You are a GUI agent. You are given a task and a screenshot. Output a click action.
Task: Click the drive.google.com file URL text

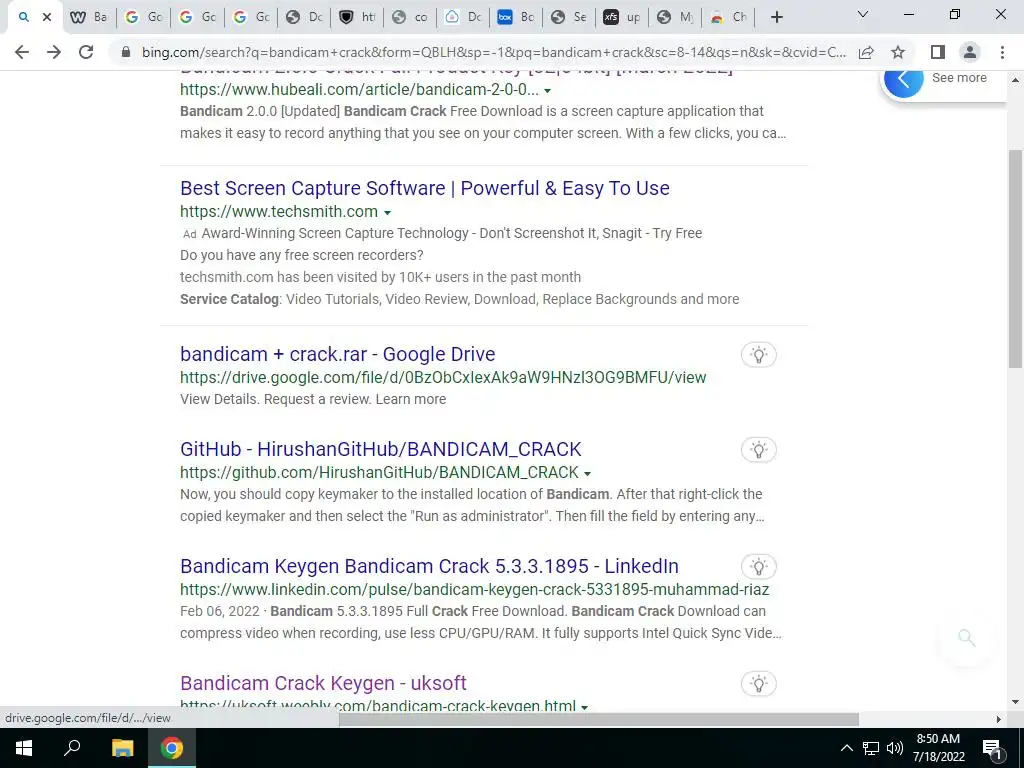[x=443, y=377]
